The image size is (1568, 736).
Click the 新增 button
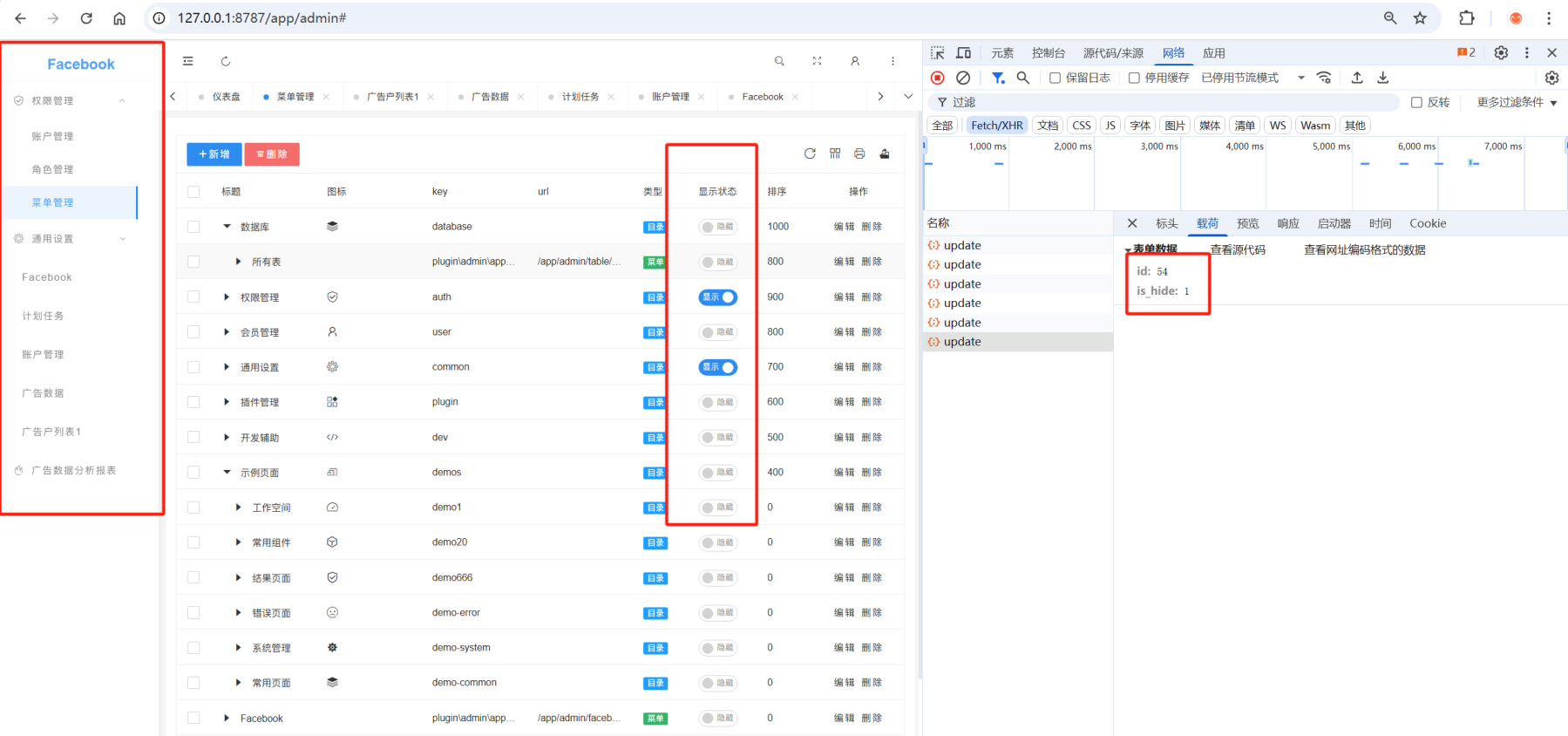[214, 154]
